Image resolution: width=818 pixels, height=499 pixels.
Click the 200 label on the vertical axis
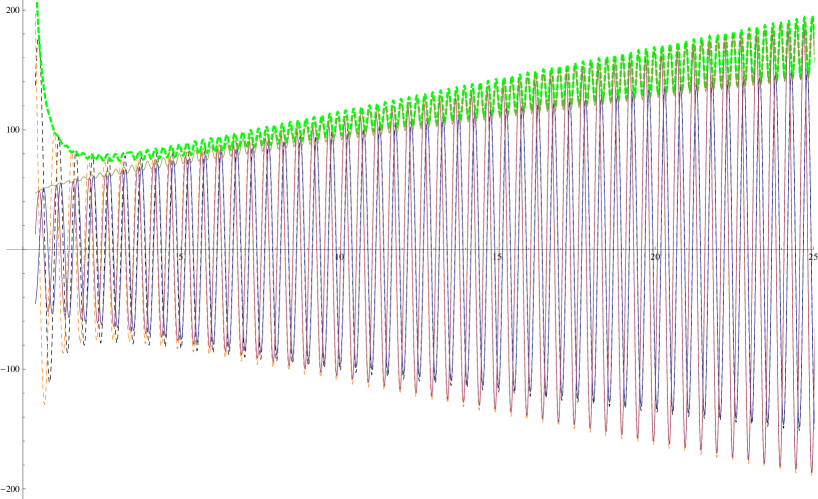(13, 10)
